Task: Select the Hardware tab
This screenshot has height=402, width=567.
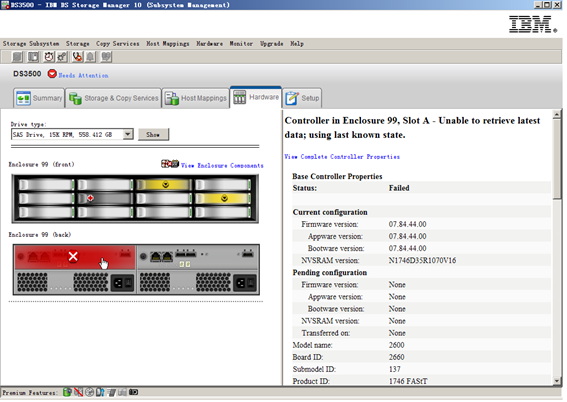Action: (x=256, y=97)
